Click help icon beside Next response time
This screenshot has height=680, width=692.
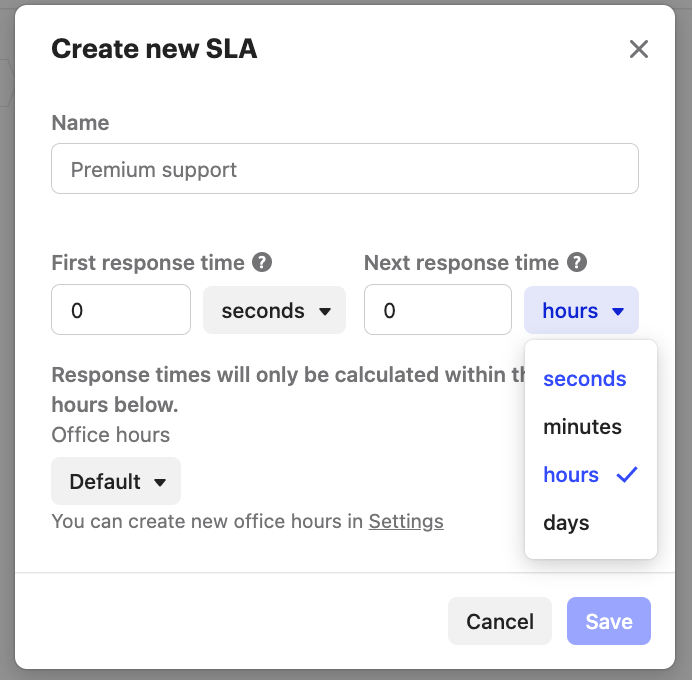pyautogui.click(x=577, y=263)
